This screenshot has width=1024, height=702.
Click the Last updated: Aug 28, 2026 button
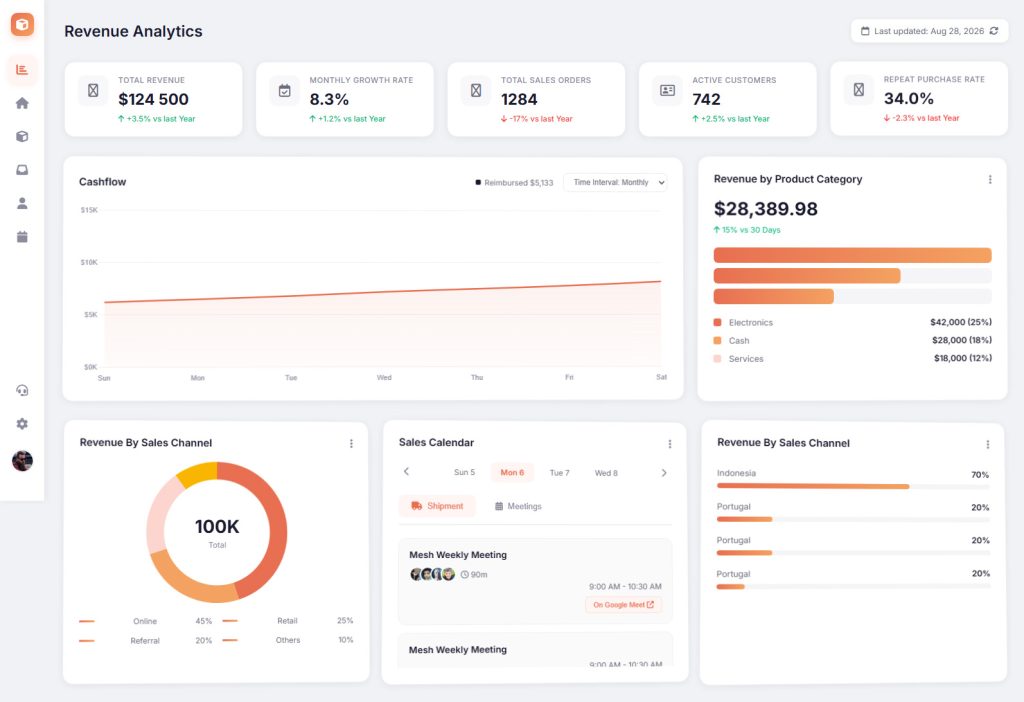pyautogui.click(x=929, y=31)
